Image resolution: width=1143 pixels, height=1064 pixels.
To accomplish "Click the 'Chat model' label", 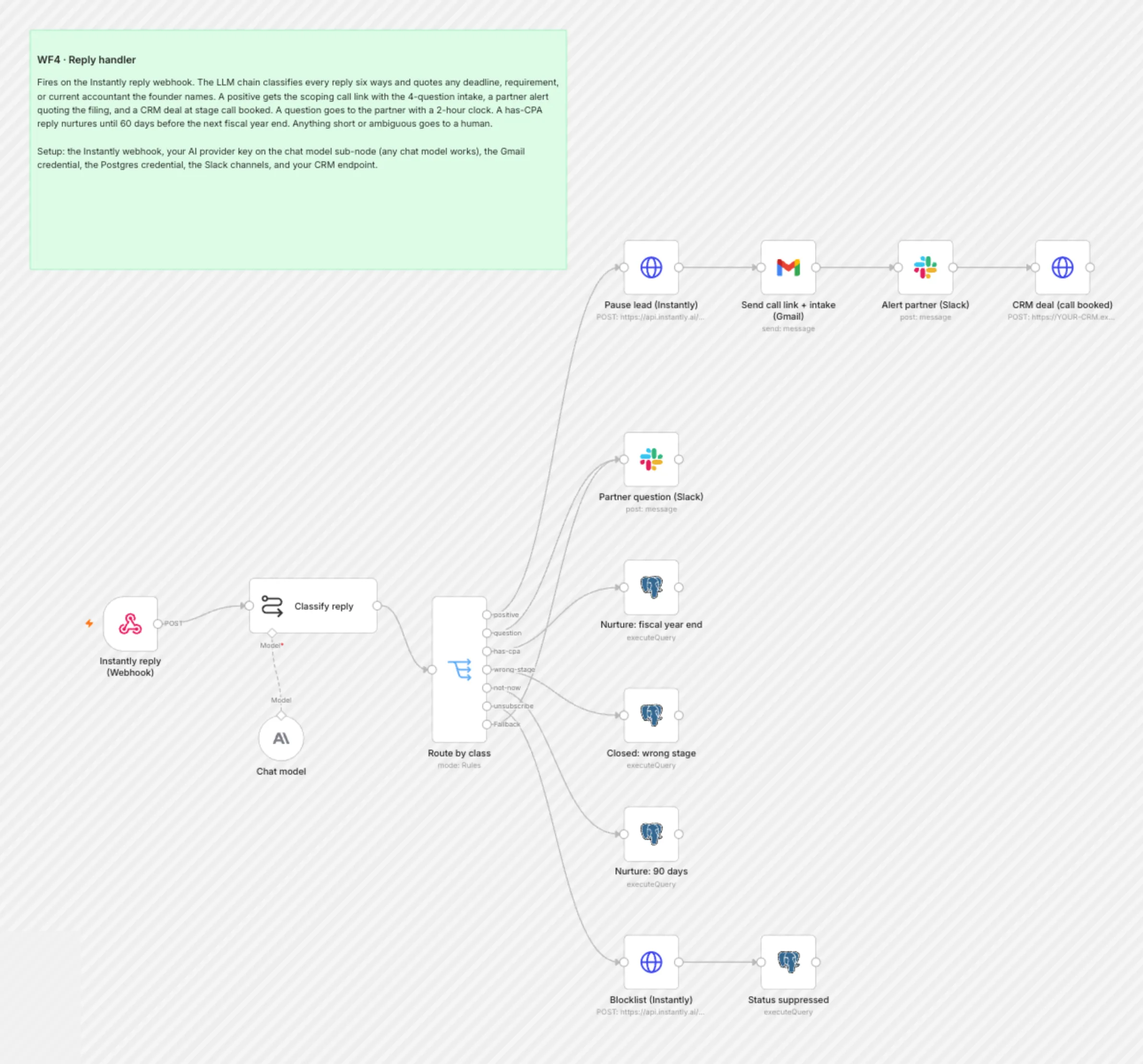I will (281, 771).
